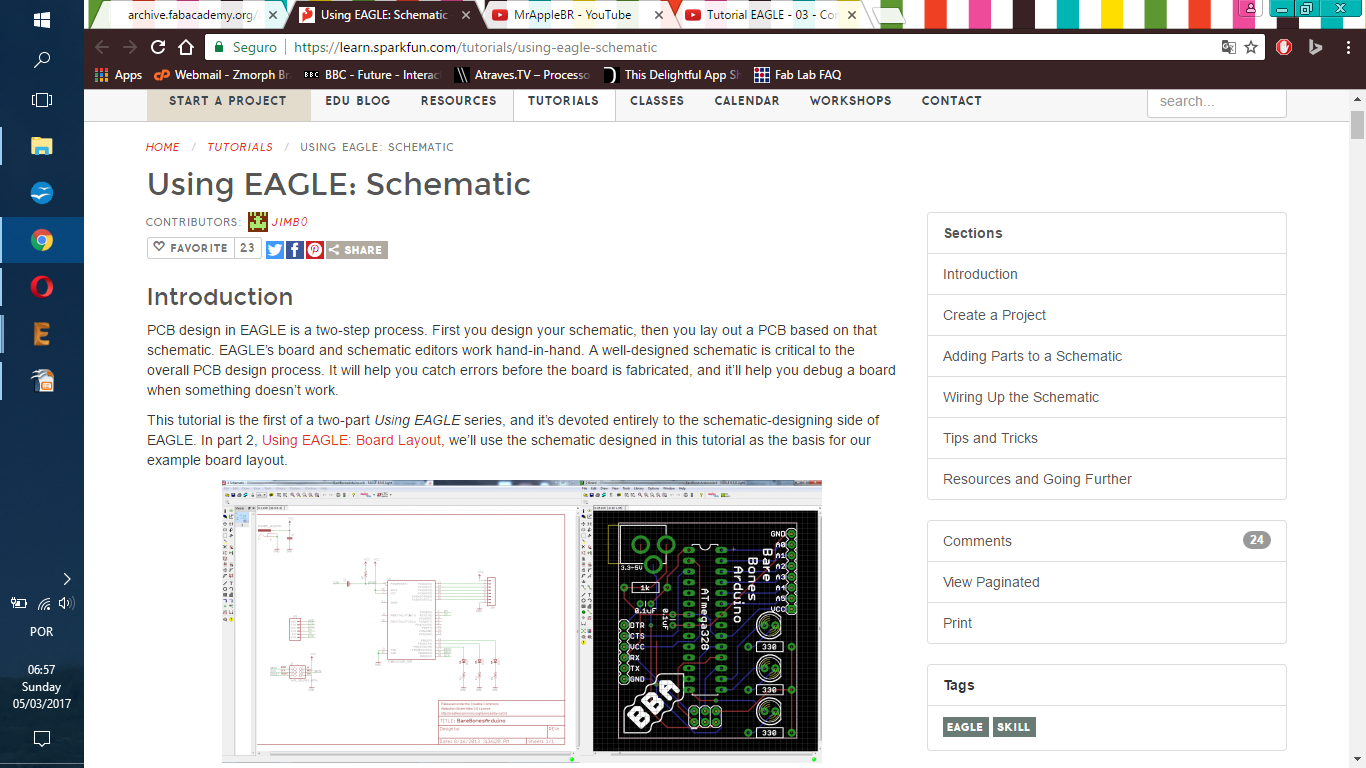The height and width of the screenshot is (768, 1366).
Task: Go back to the previous page
Action: (x=102, y=47)
